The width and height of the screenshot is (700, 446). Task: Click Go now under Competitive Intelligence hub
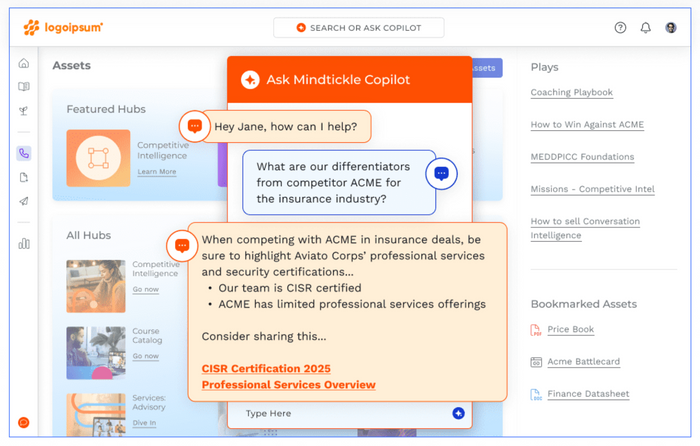[x=146, y=289]
